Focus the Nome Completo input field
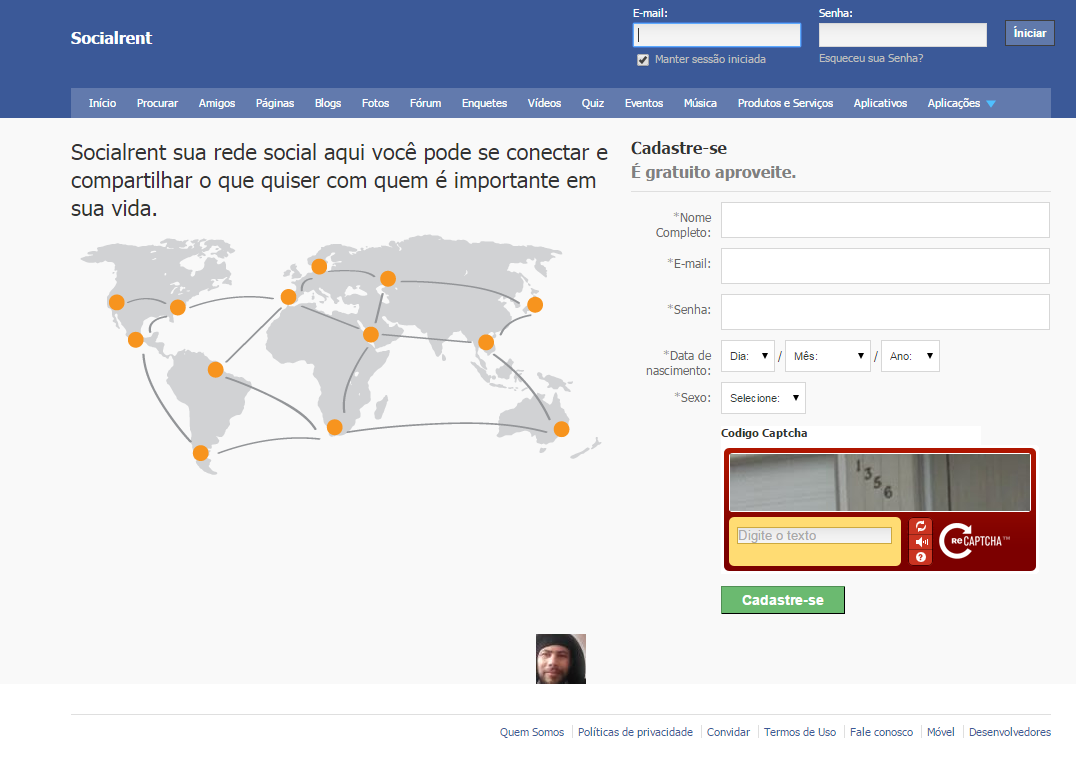The image size is (1076, 778). pyautogui.click(x=884, y=220)
